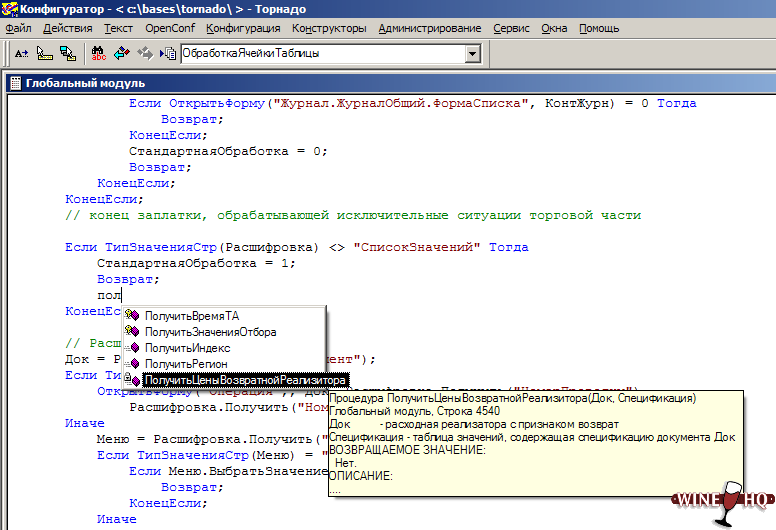The width and height of the screenshot is (776, 530).
Task: Open the Конструкторы menu
Action: pos(329,28)
